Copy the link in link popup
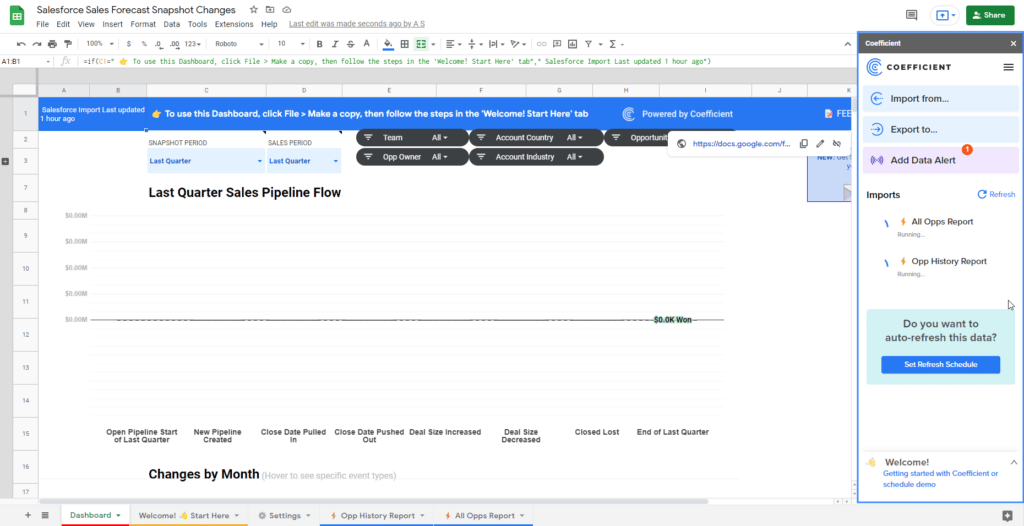1024x526 pixels. coord(804,144)
